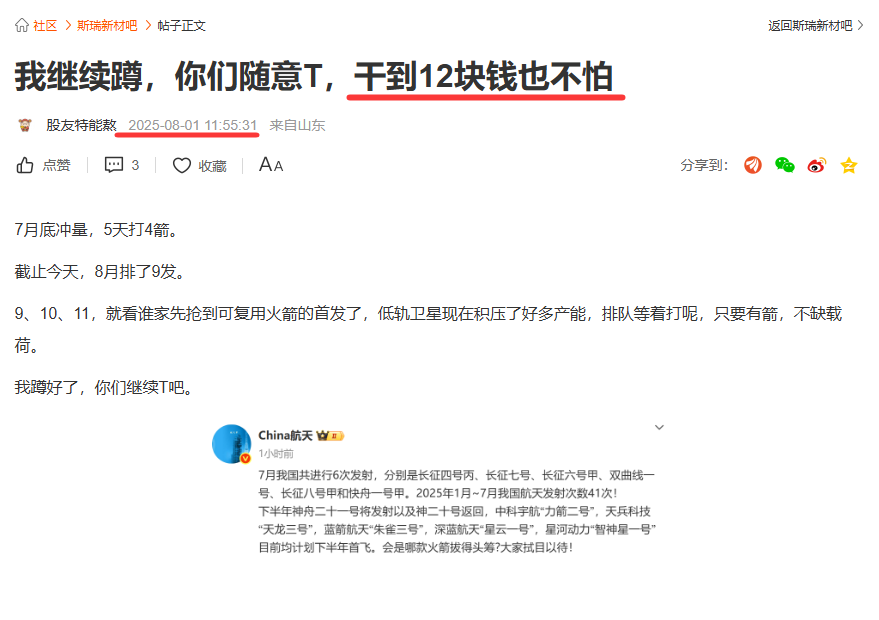Click the home icon in breadcrumb
The width and height of the screenshot is (879, 620).
[x=22, y=25]
